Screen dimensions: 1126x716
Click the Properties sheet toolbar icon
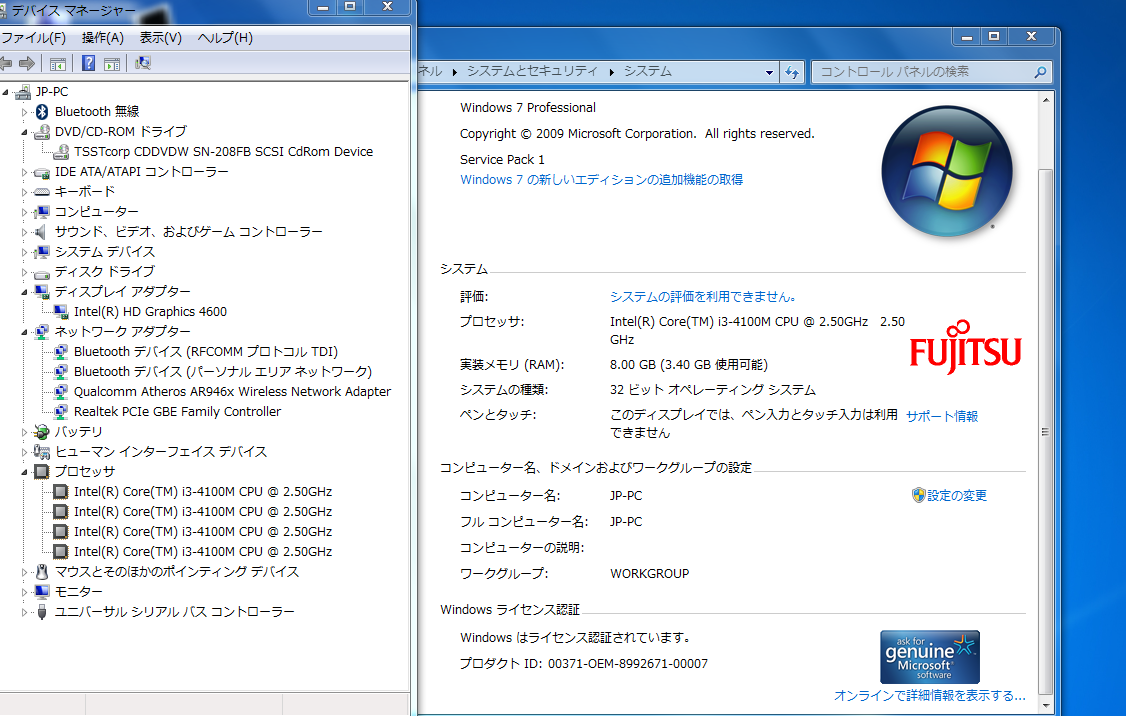point(112,64)
